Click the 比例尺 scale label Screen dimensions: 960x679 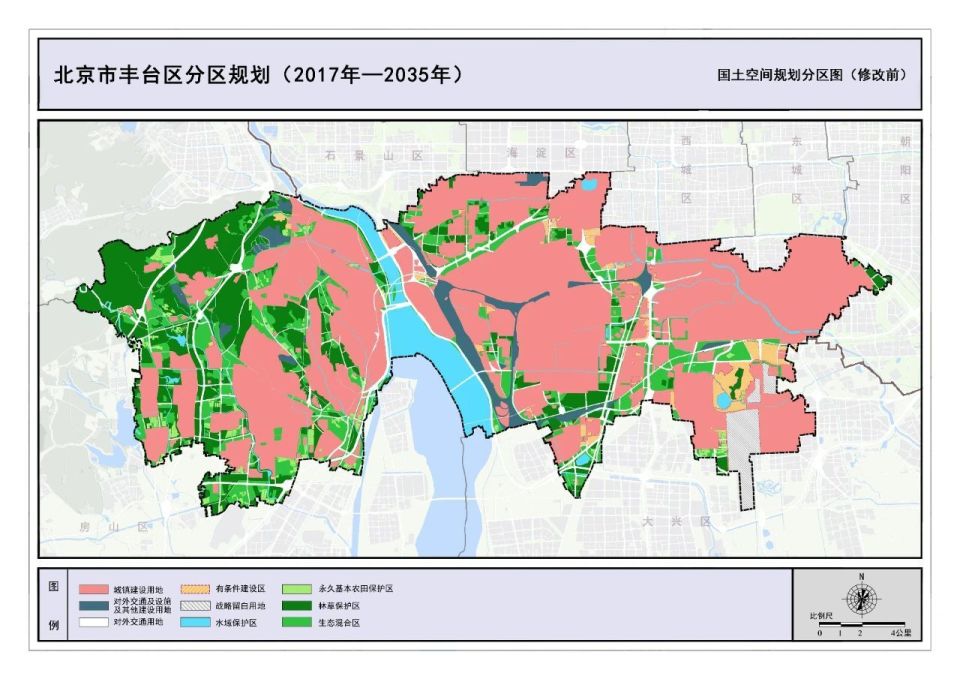click(x=820, y=615)
